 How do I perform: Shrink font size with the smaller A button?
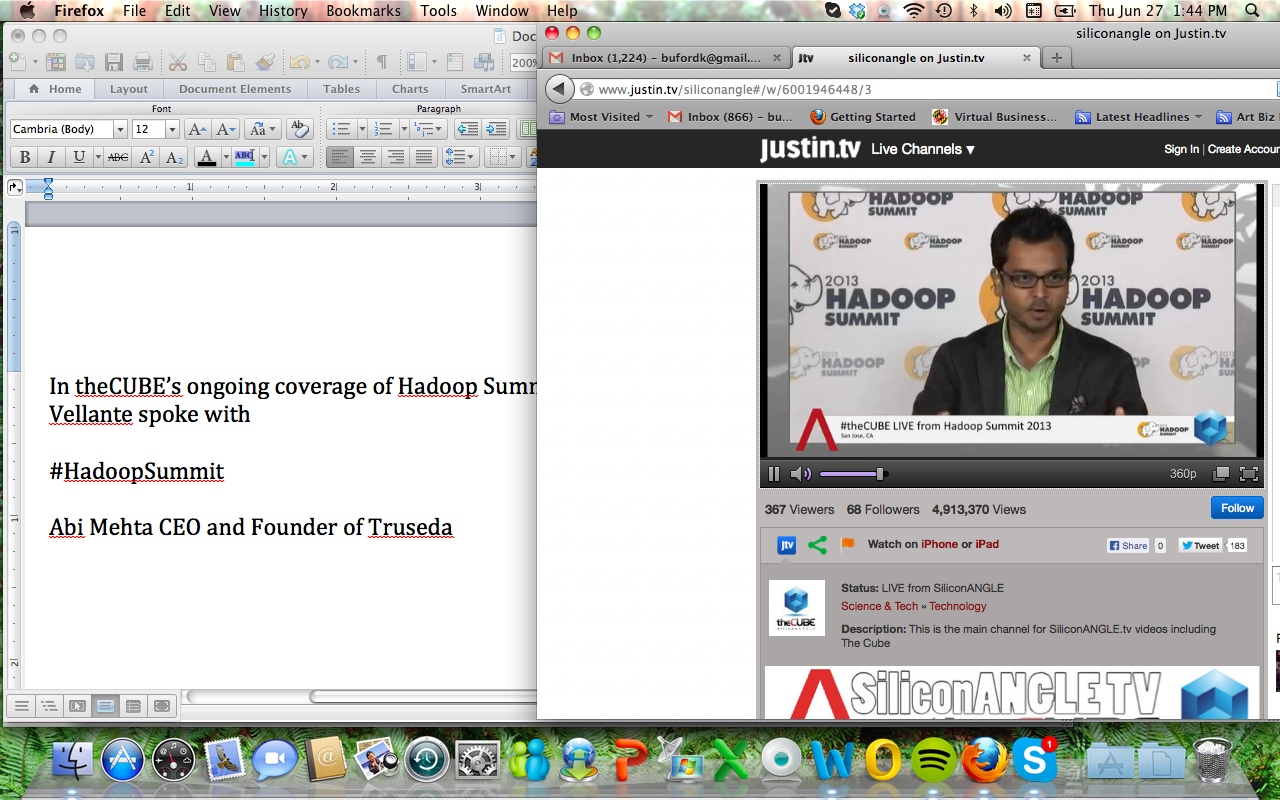(x=225, y=129)
